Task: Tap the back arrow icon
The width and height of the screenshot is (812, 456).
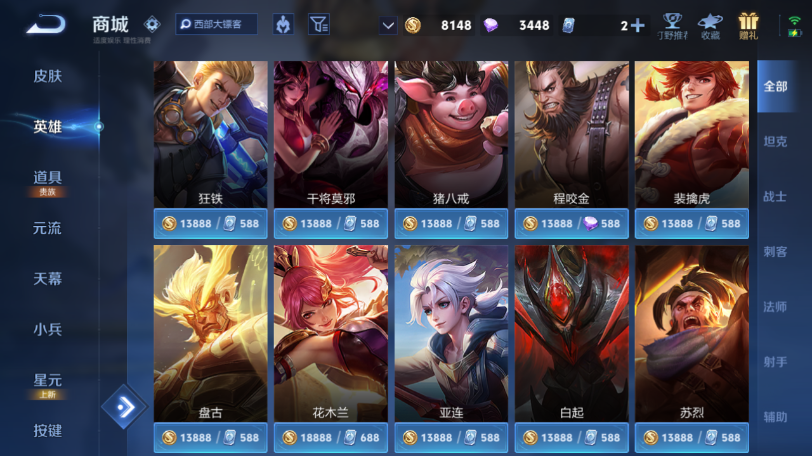Action: 46,24
